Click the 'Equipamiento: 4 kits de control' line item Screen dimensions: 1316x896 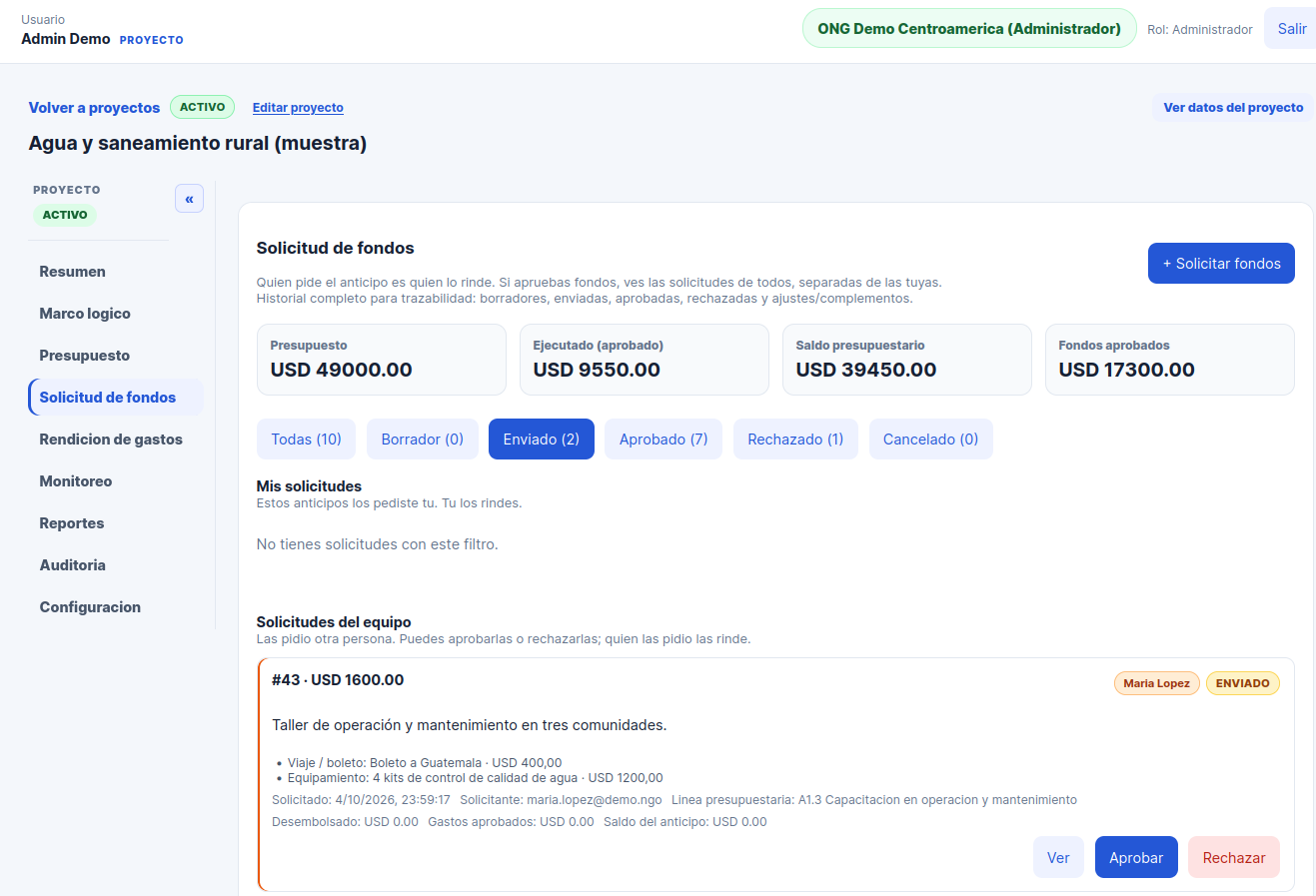point(475,778)
